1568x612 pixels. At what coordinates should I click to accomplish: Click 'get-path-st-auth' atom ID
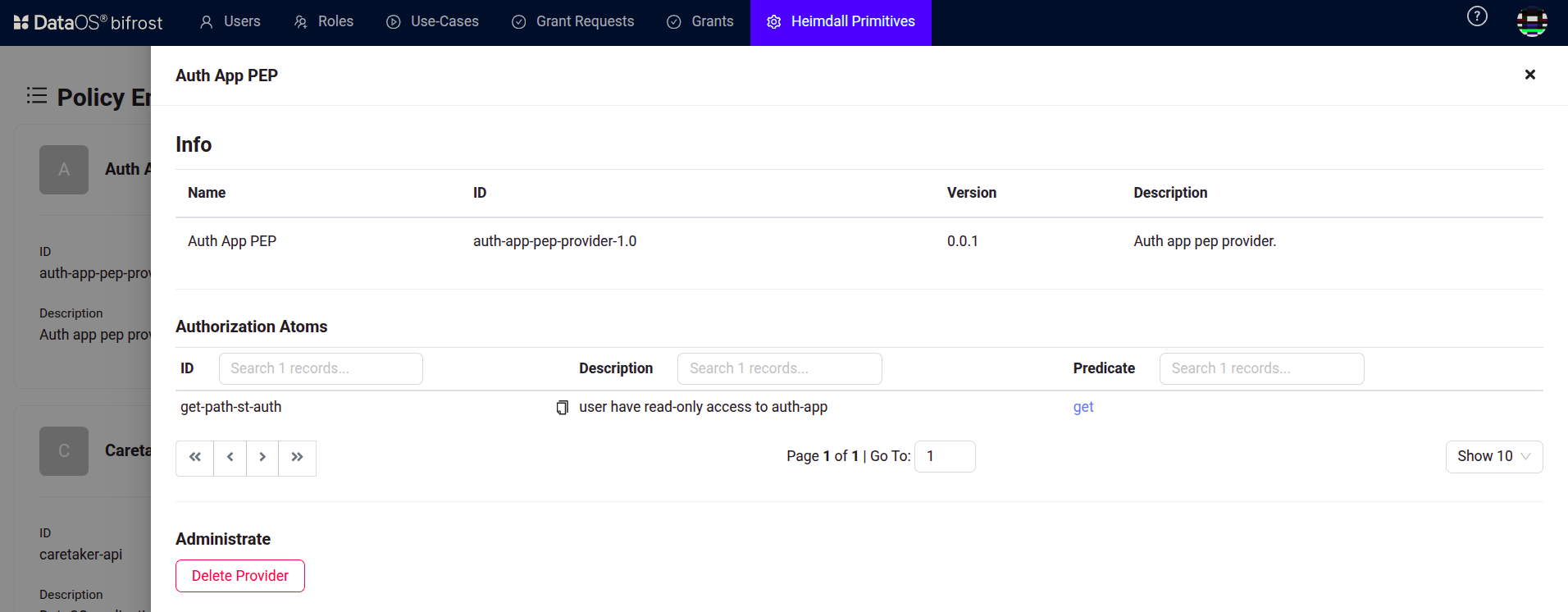(x=230, y=407)
